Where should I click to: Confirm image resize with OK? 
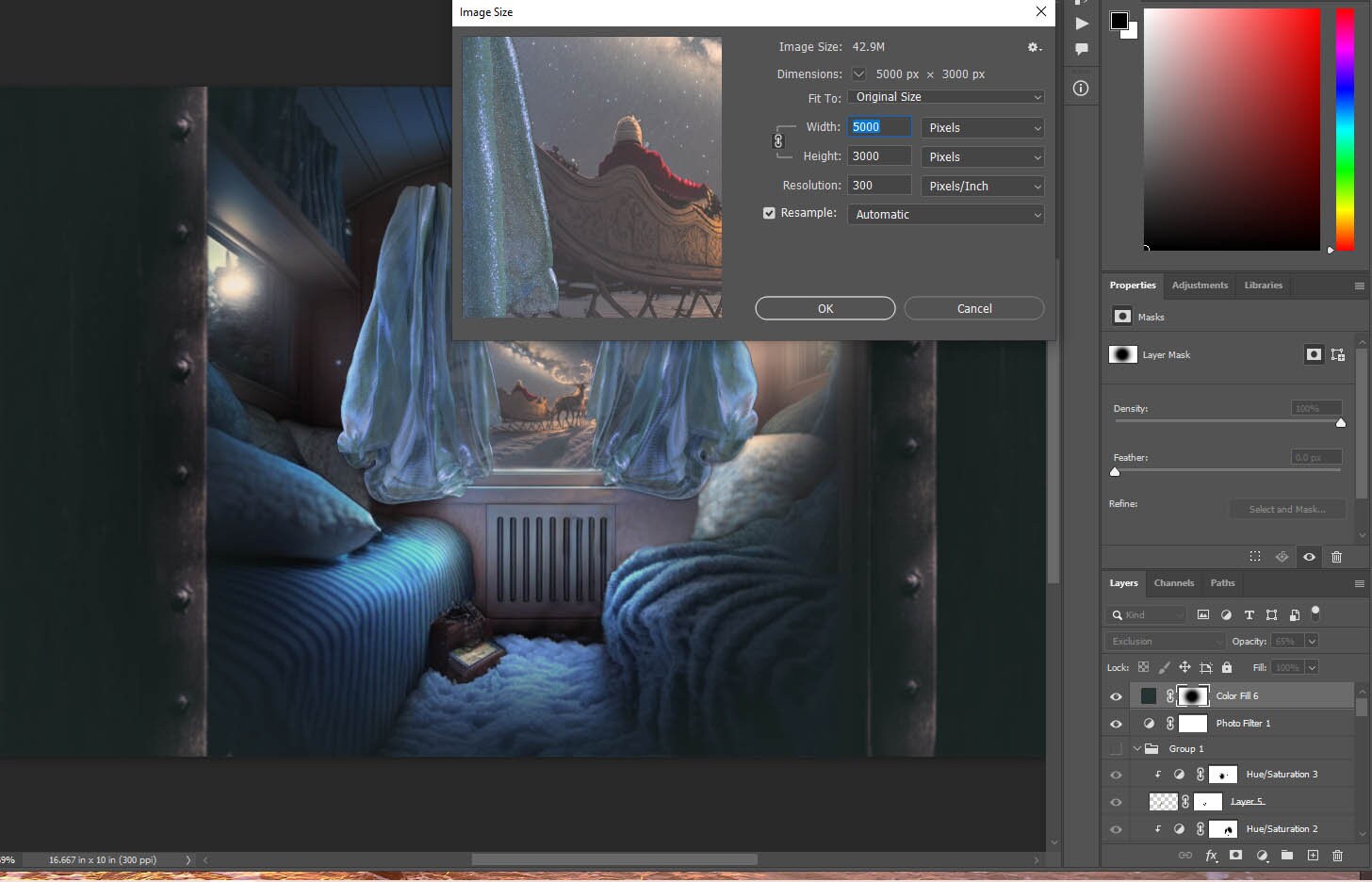825,308
